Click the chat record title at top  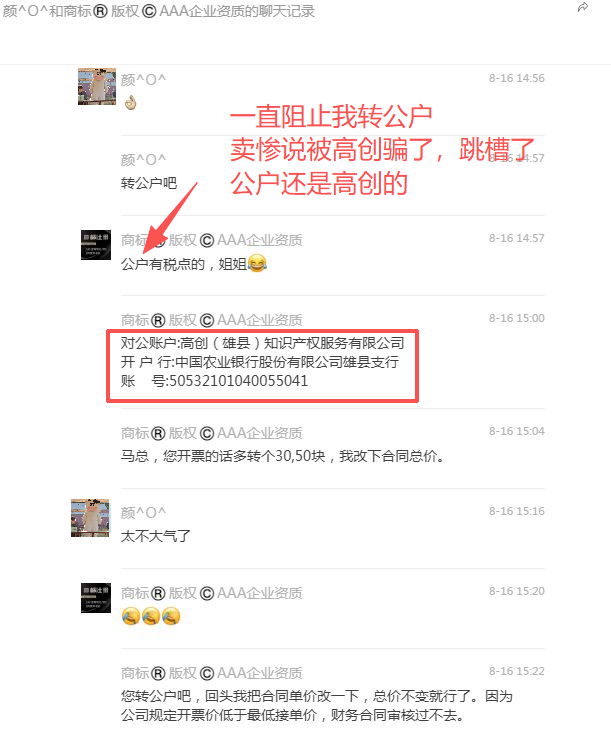point(159,11)
